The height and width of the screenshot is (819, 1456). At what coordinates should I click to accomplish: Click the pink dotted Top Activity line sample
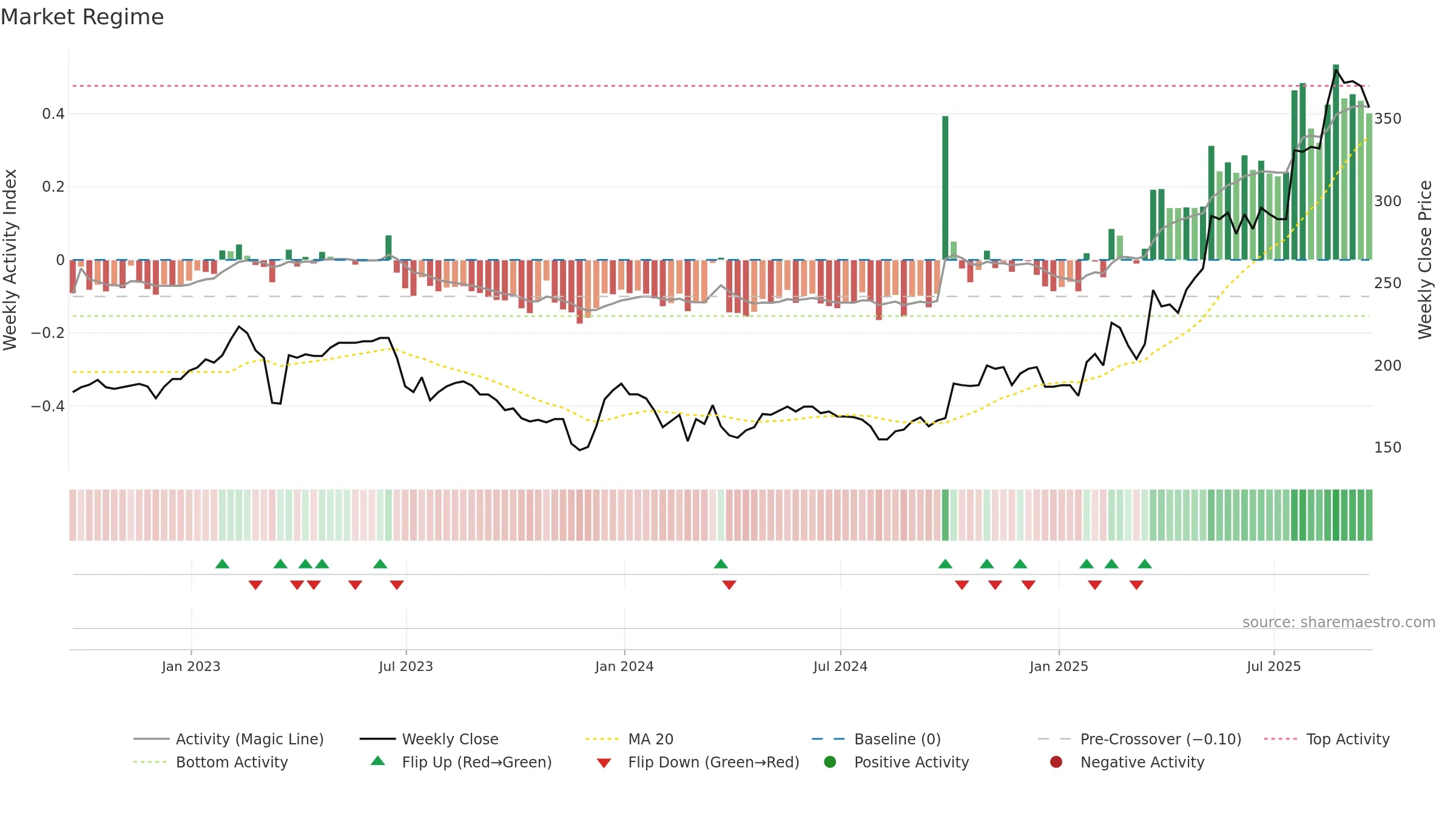tap(1280, 739)
